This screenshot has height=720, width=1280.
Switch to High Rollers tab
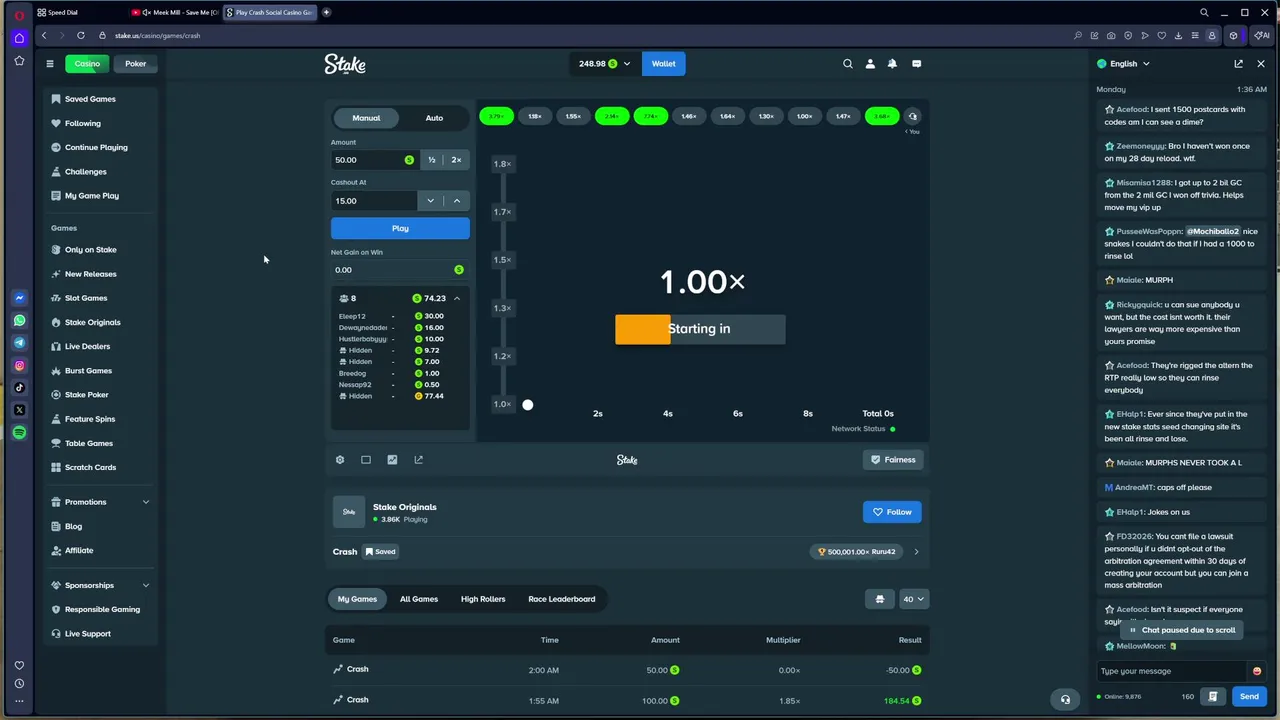pos(483,599)
